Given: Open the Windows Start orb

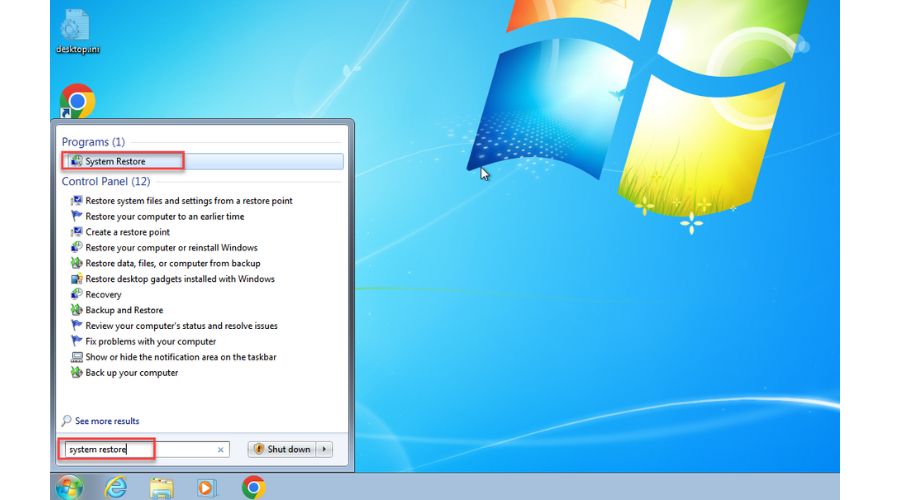Looking at the screenshot, I should (x=69, y=487).
